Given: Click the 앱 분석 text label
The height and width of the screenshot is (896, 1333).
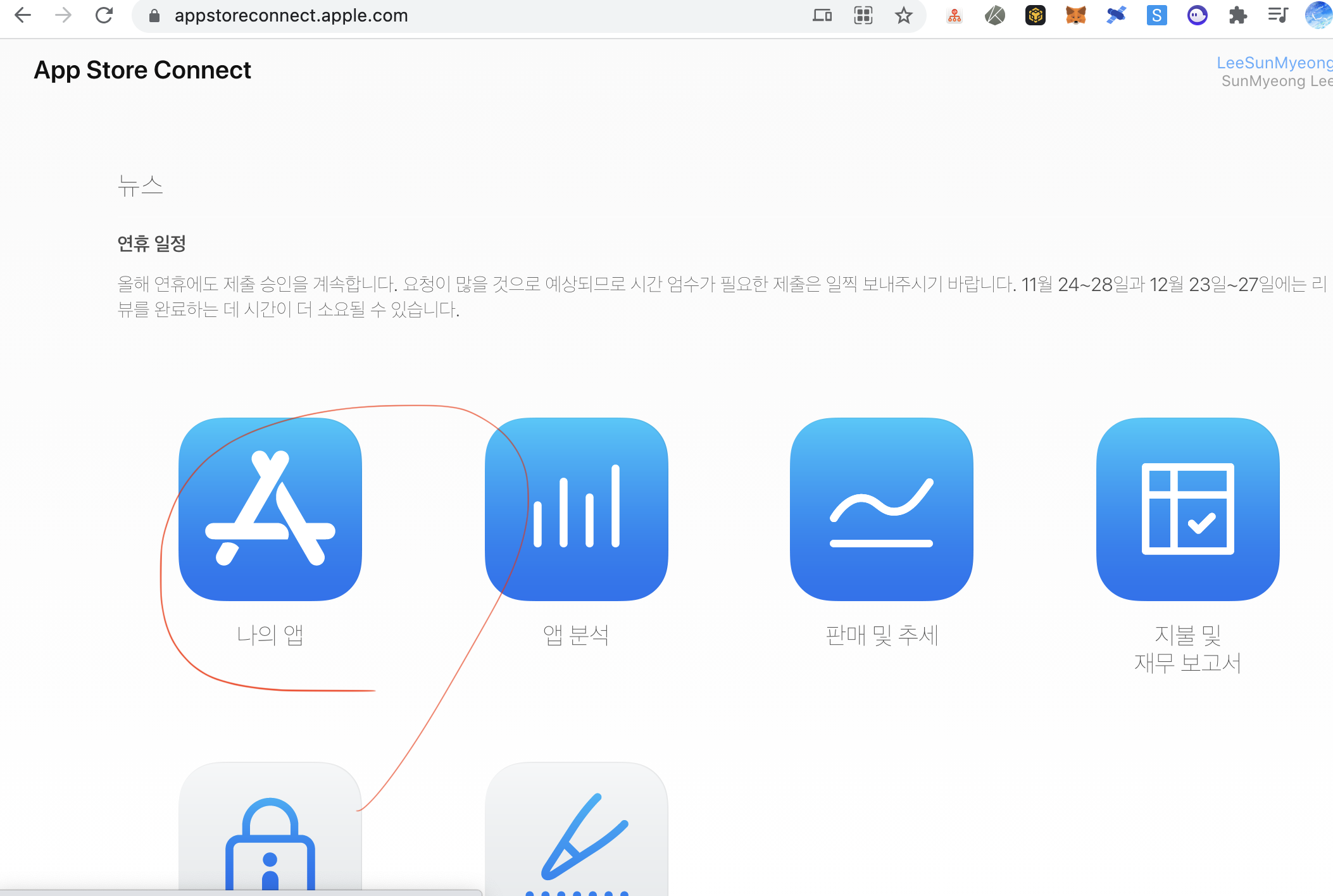Looking at the screenshot, I should tap(576, 635).
